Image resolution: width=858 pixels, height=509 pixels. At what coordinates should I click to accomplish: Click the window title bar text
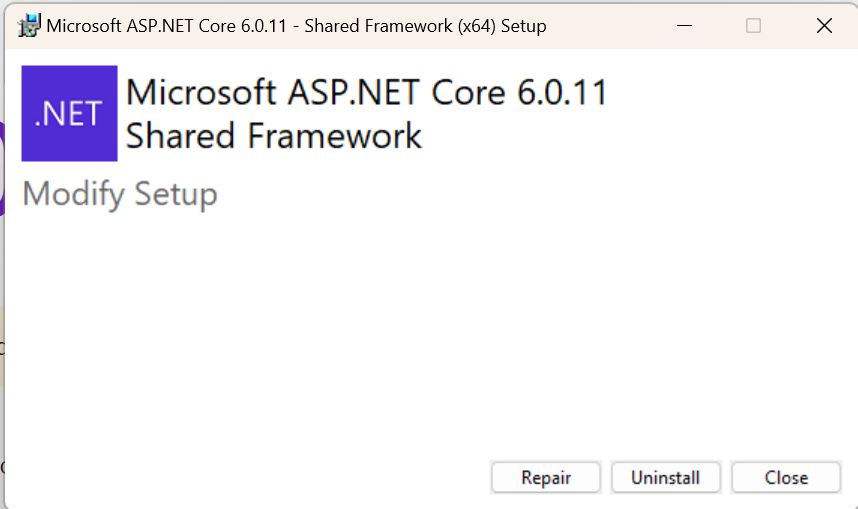tap(296, 26)
